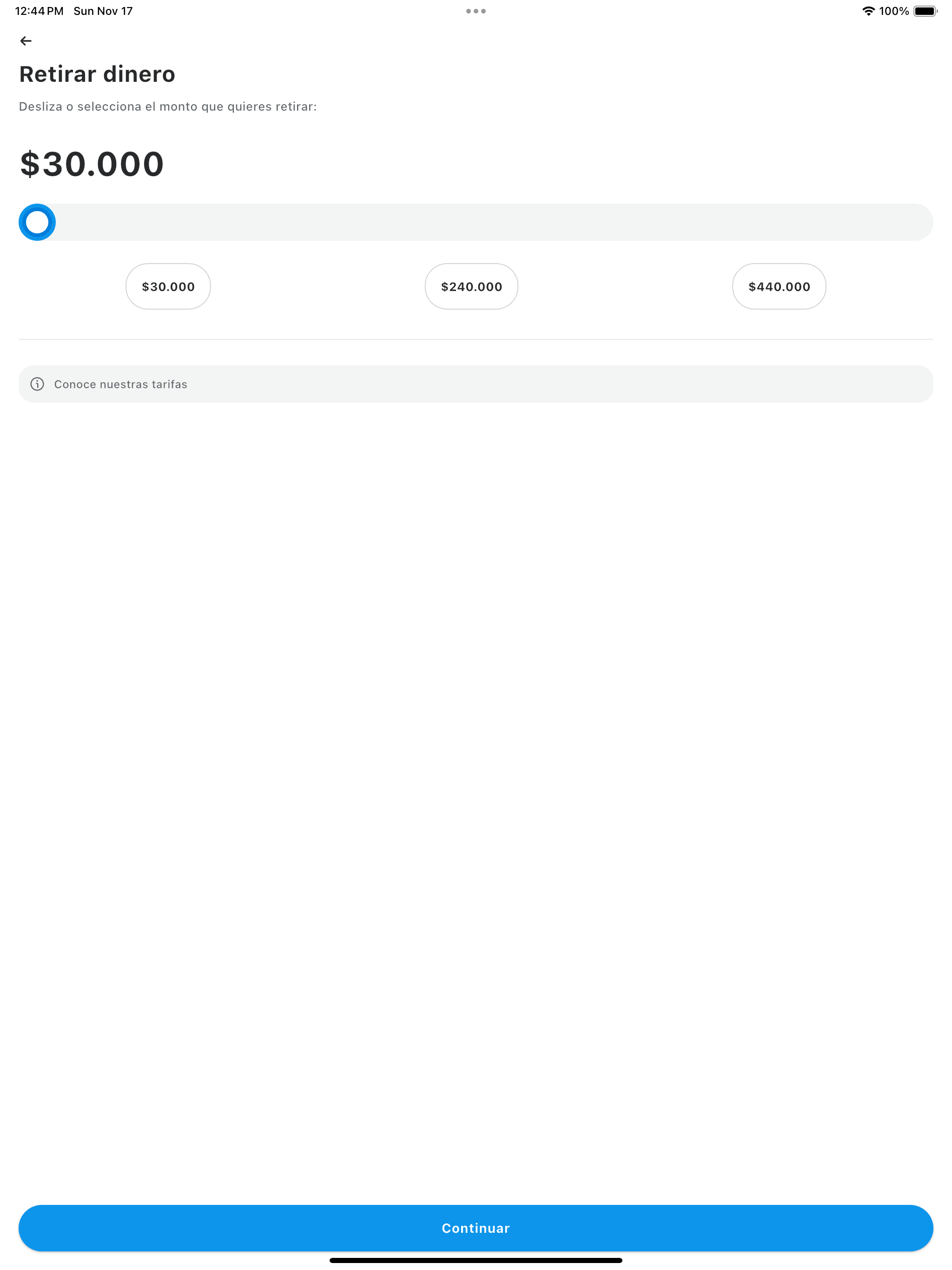Open Conoce nuestras tarifas information
952x1270 pixels.
[x=476, y=384]
